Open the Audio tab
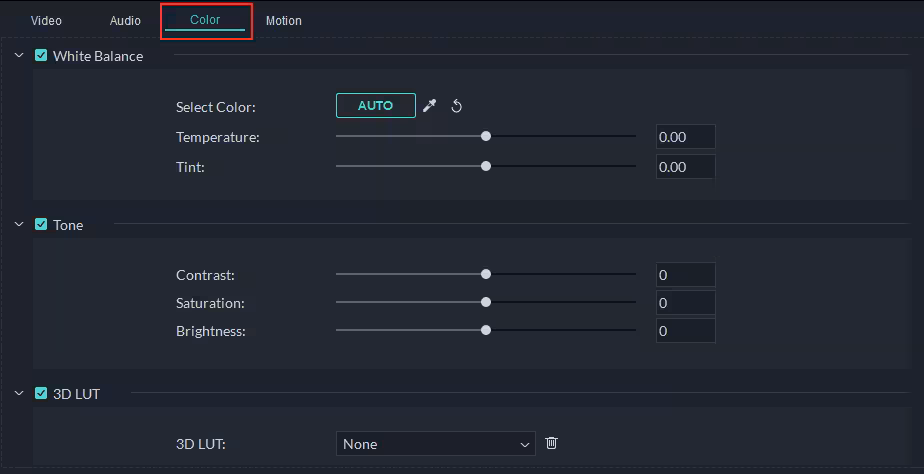Viewport: 924px width, 474px height. [125, 21]
